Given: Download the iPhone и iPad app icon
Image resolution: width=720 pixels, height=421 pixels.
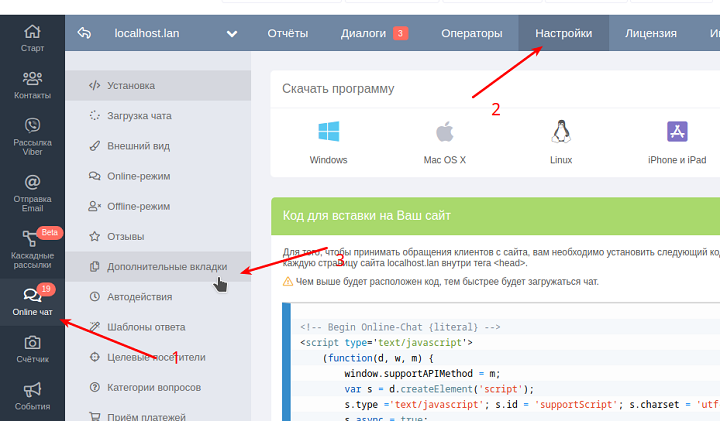Looking at the screenshot, I should coord(677,131).
